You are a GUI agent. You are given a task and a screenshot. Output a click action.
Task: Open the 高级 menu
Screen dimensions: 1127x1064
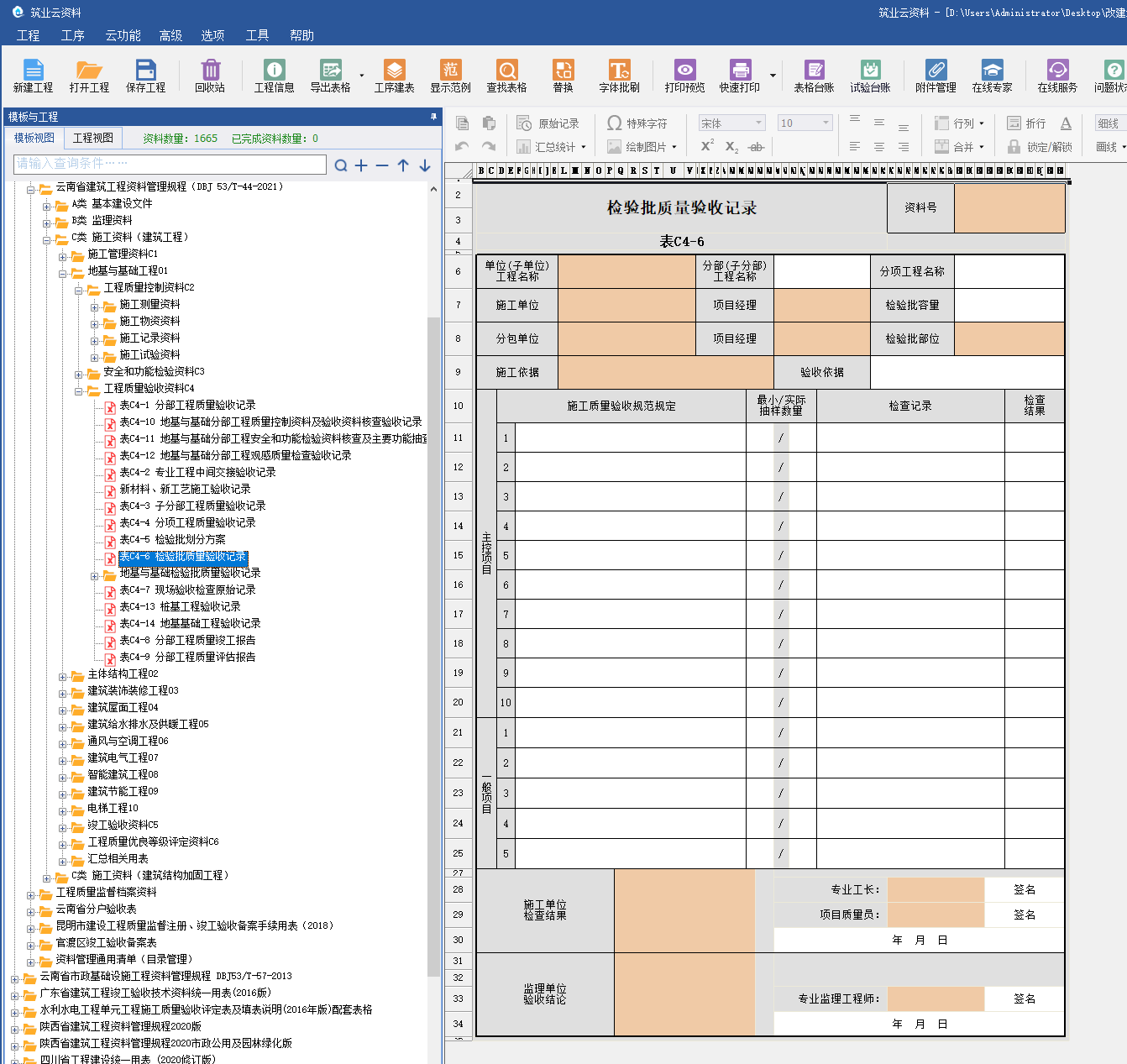pos(170,35)
